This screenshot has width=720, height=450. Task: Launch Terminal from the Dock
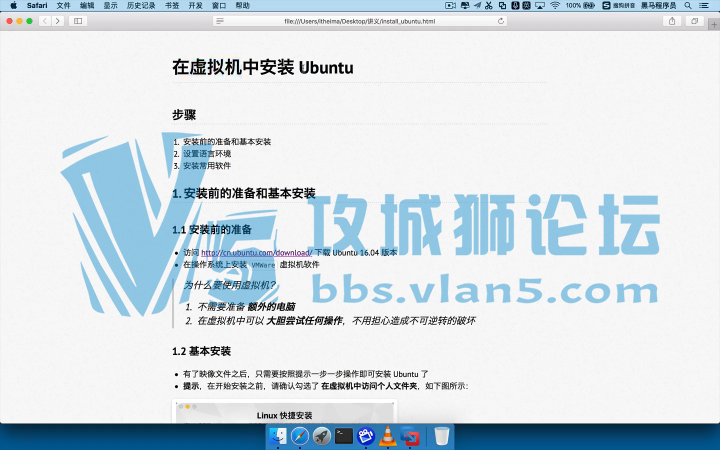click(x=343, y=436)
